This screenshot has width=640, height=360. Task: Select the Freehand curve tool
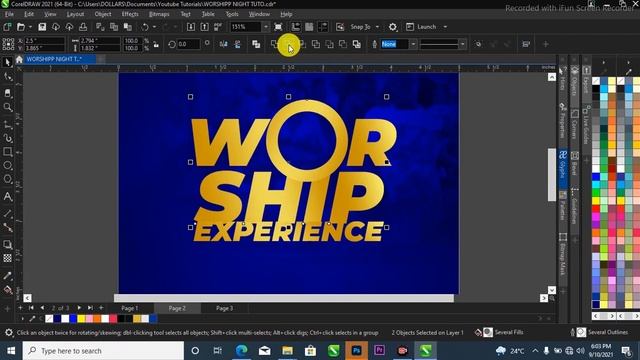[7, 124]
